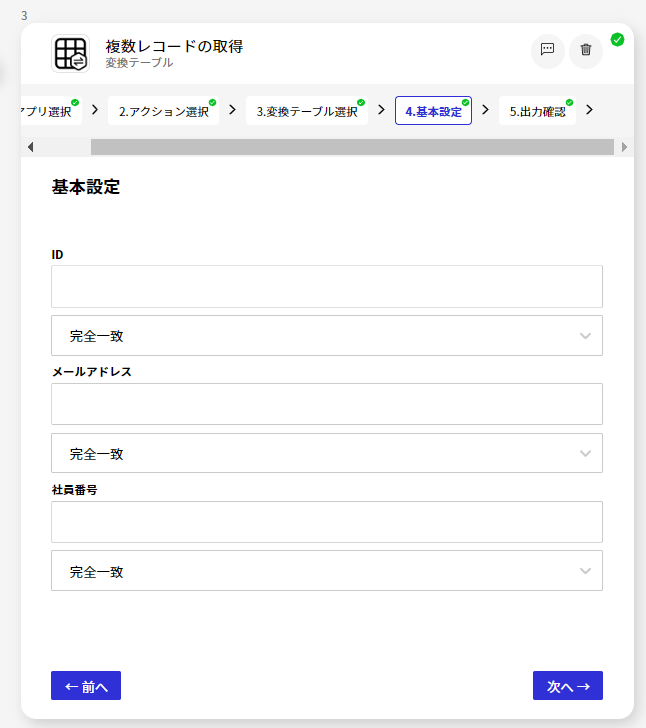
Task: Click the green checkmark status icon
Action: coord(617,40)
